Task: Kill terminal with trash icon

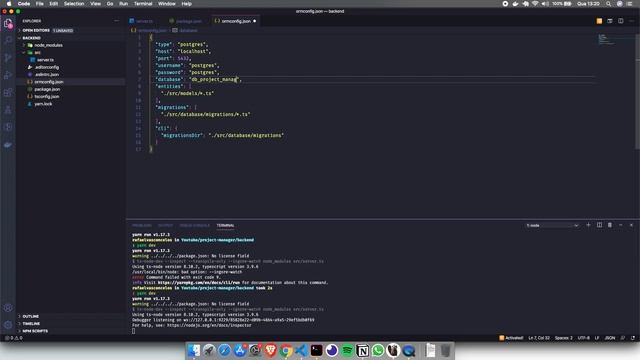Action: point(610,225)
